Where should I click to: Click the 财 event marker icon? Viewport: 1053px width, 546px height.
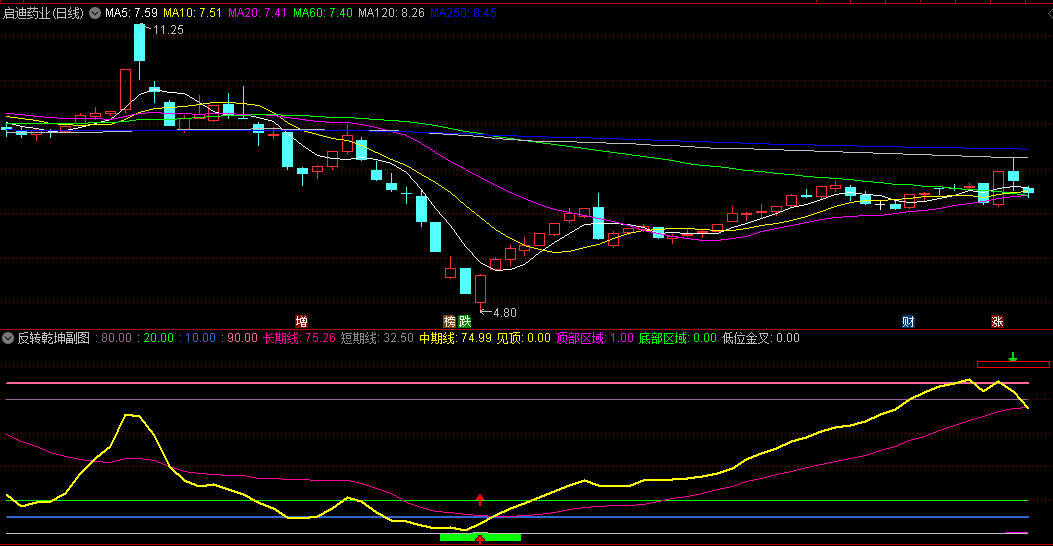tap(908, 321)
